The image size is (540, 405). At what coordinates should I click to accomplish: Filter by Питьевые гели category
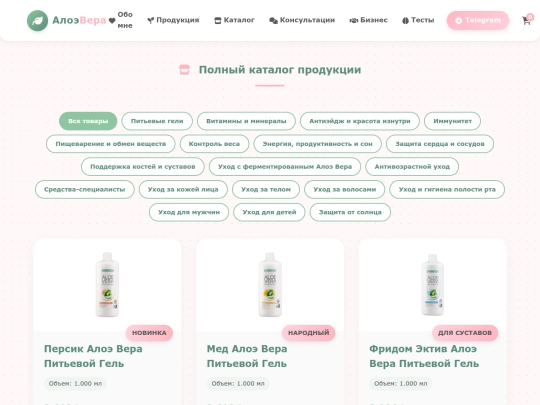coord(157,121)
